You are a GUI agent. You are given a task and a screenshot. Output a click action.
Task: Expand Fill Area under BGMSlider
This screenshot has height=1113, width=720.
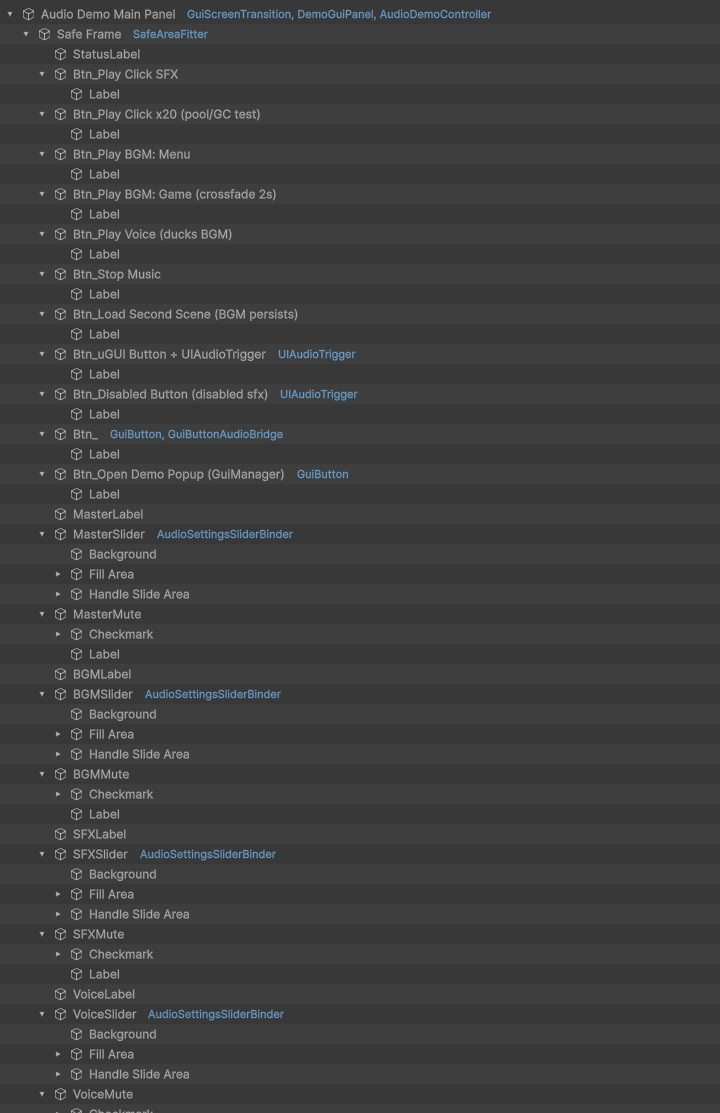coord(58,734)
